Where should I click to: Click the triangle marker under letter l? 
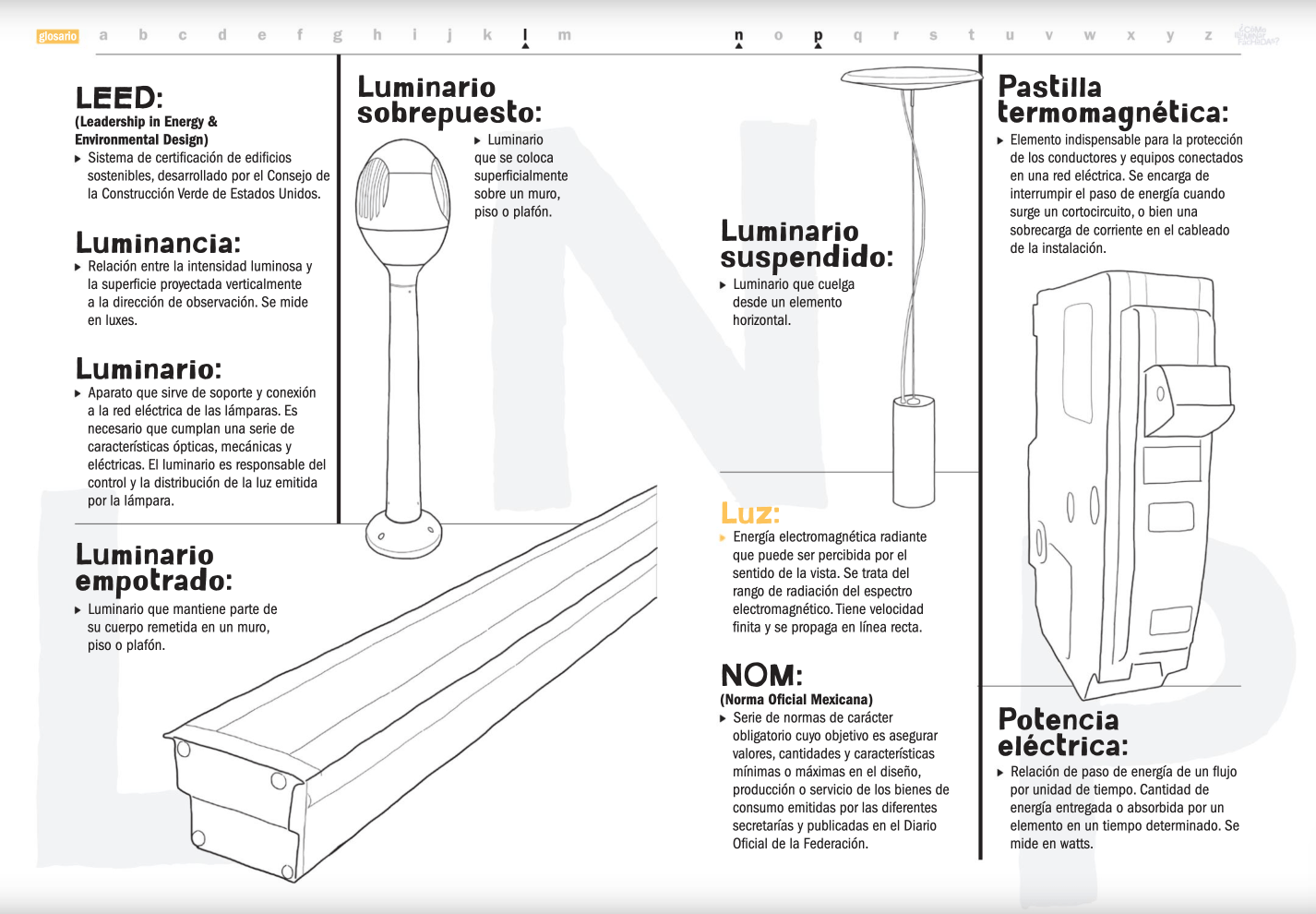(x=525, y=46)
